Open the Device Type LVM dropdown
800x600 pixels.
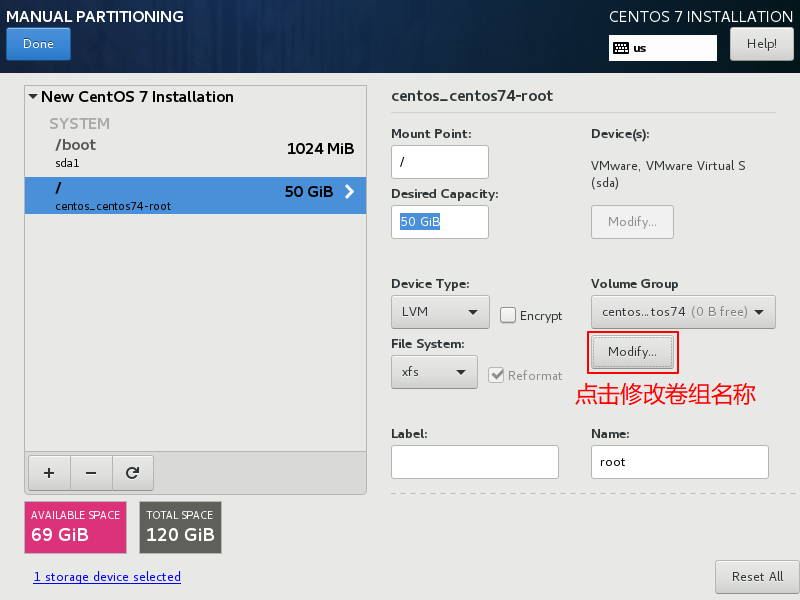(440, 312)
